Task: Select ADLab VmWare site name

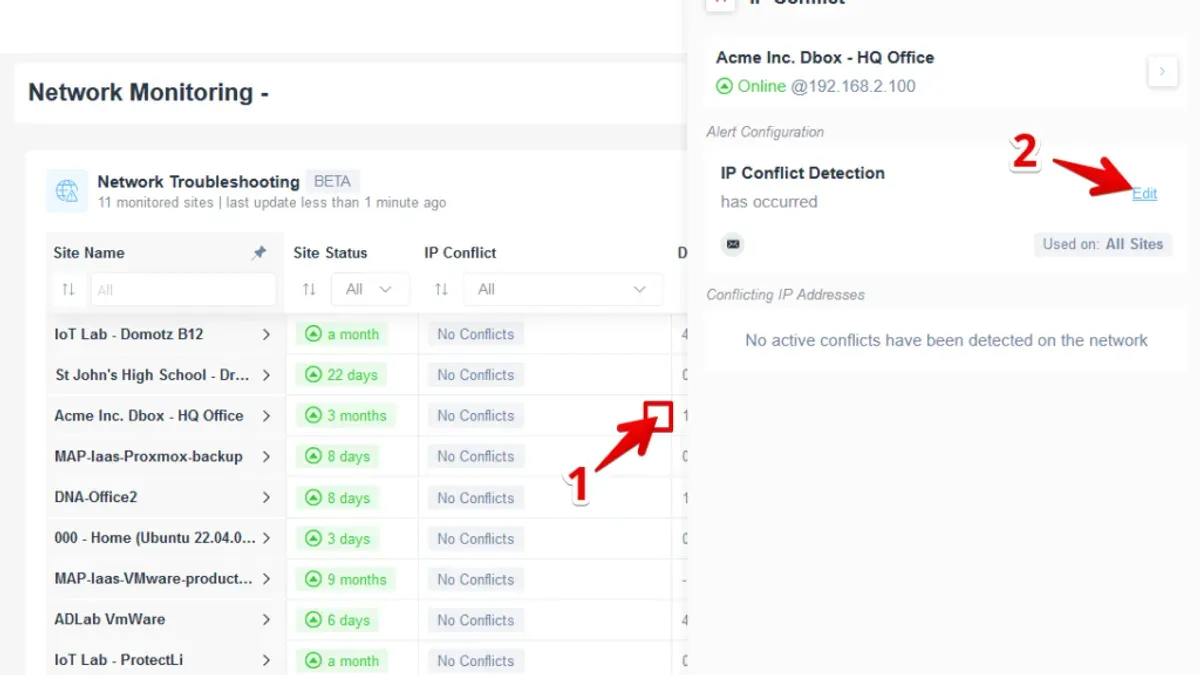Action: coord(110,619)
